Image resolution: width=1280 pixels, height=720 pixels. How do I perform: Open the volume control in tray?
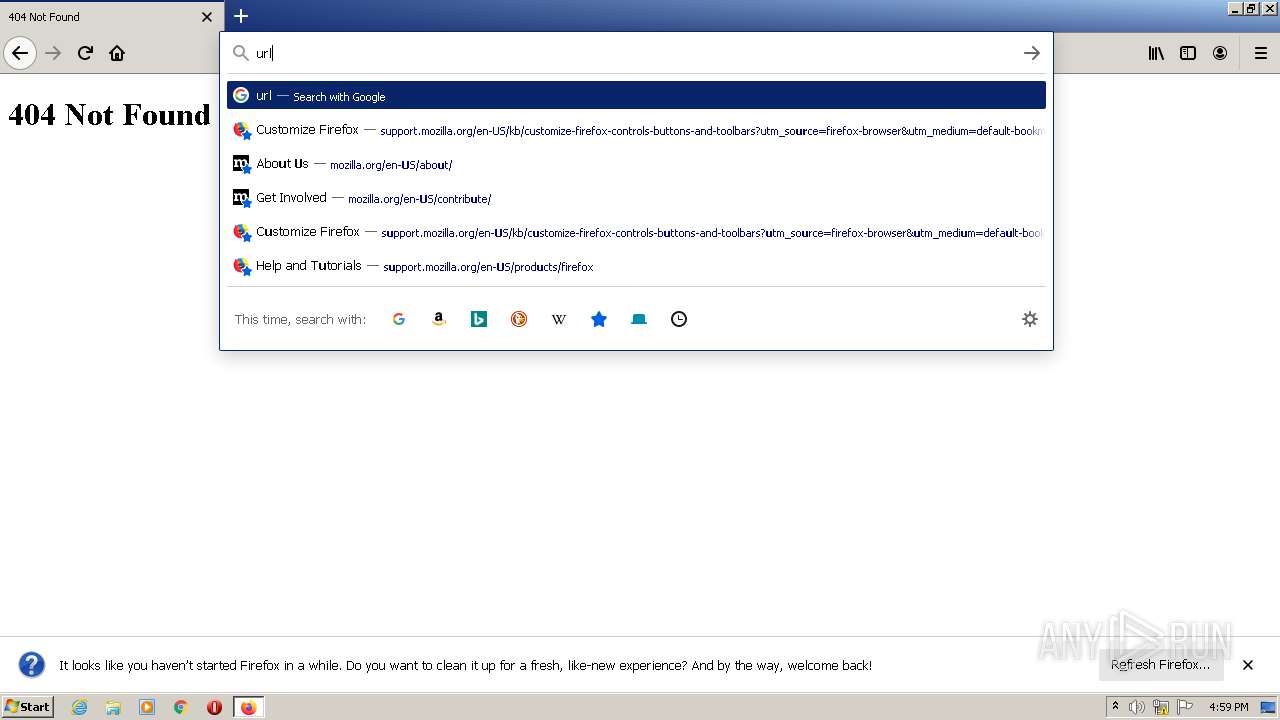pos(1137,707)
